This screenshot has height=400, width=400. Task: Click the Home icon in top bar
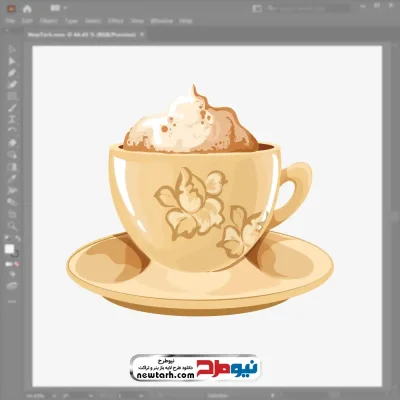[x=27, y=9]
